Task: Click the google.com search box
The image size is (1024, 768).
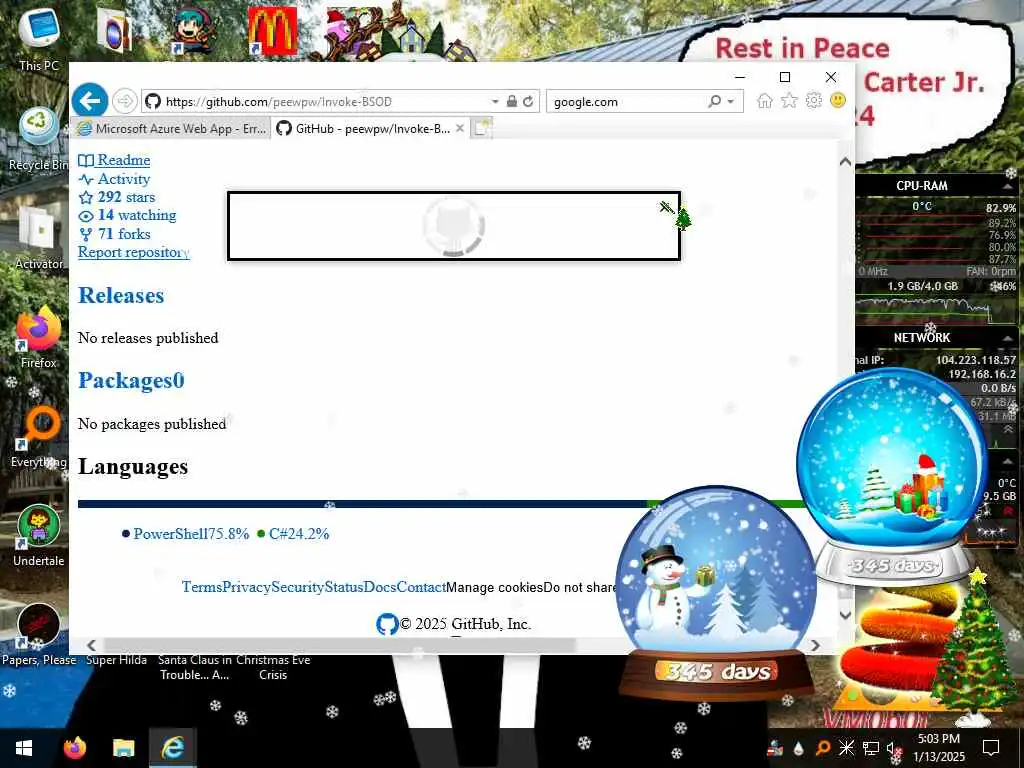Action: (627, 101)
